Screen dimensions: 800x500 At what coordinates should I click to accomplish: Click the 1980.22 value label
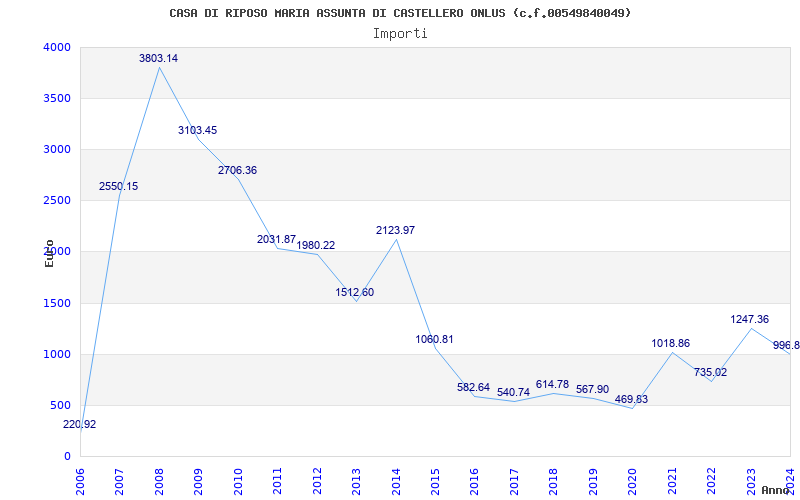coord(316,245)
